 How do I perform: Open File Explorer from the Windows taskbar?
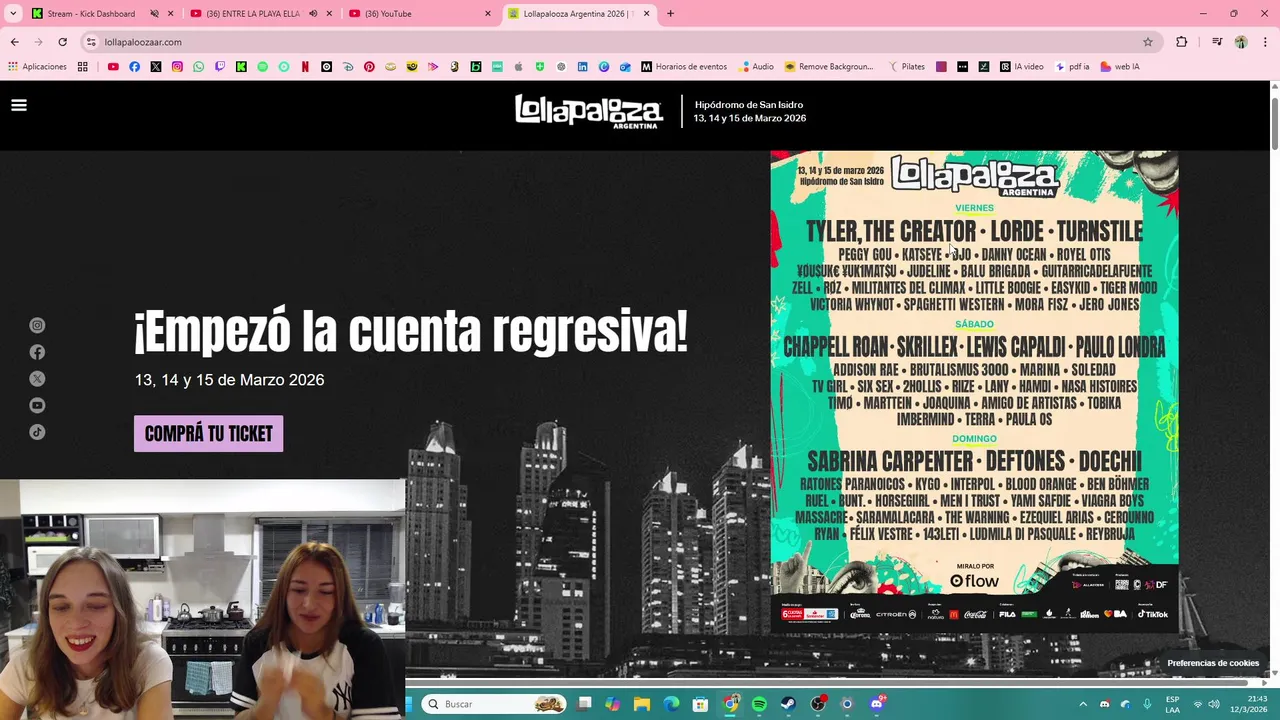coord(642,704)
